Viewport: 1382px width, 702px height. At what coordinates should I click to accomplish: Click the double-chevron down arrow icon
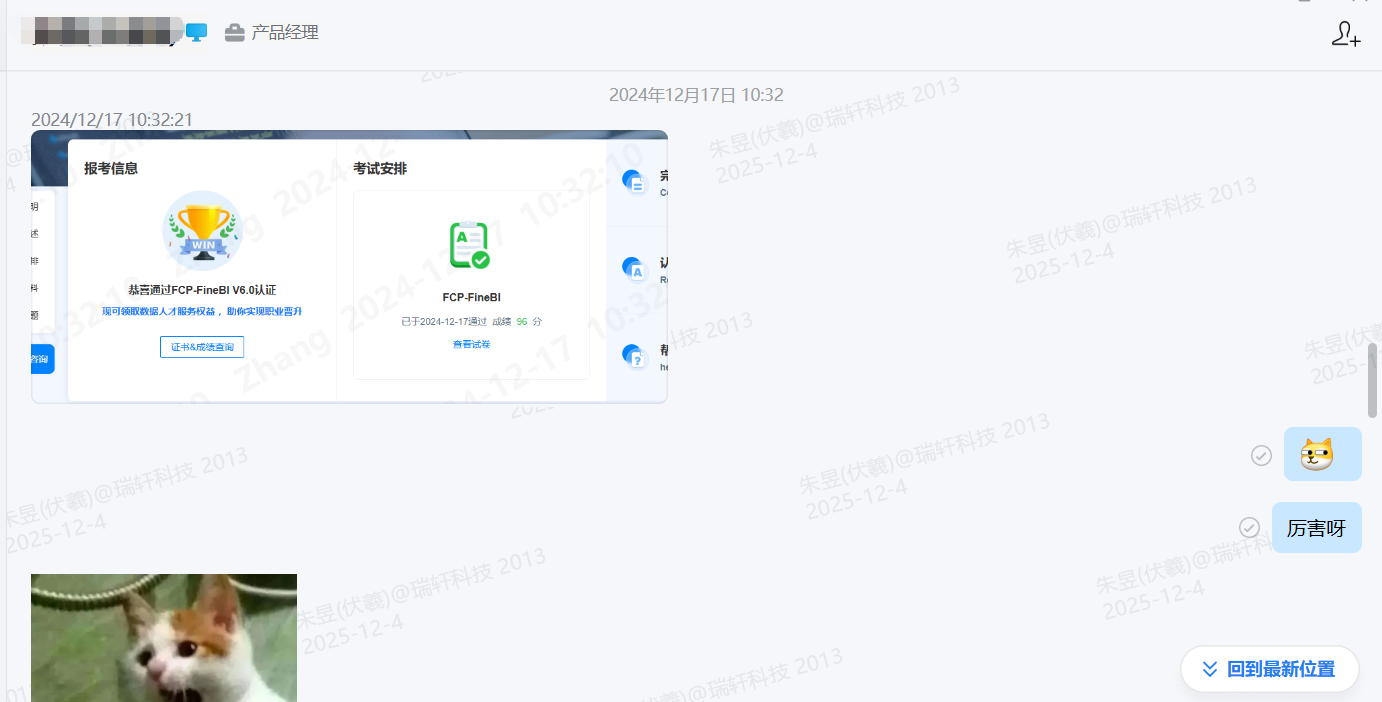(x=1210, y=669)
